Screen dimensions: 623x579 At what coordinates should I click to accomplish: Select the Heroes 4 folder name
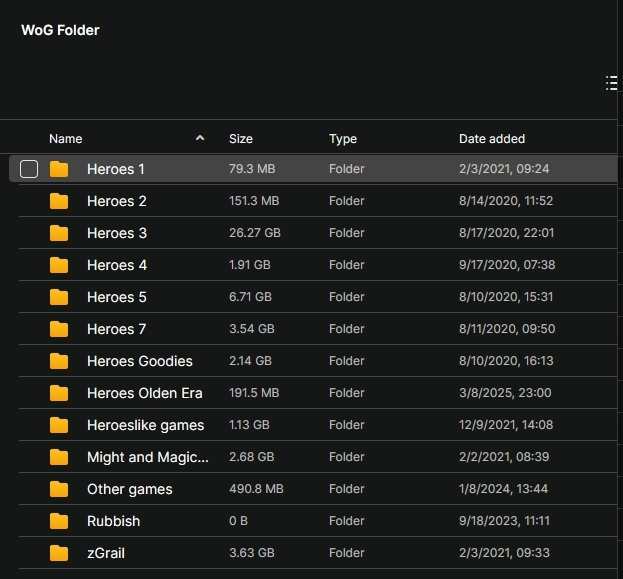pyautogui.click(x=117, y=265)
